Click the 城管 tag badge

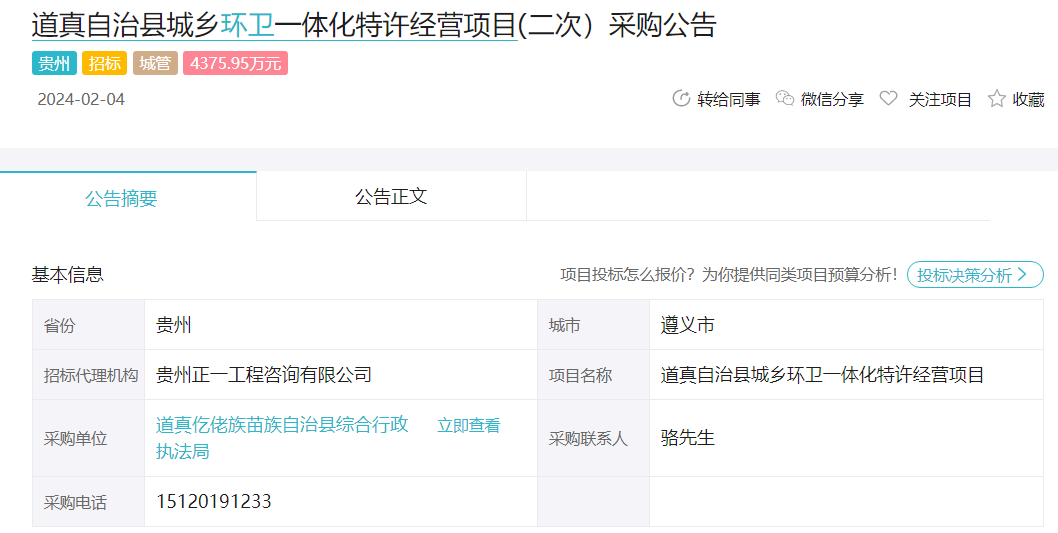pyautogui.click(x=155, y=63)
